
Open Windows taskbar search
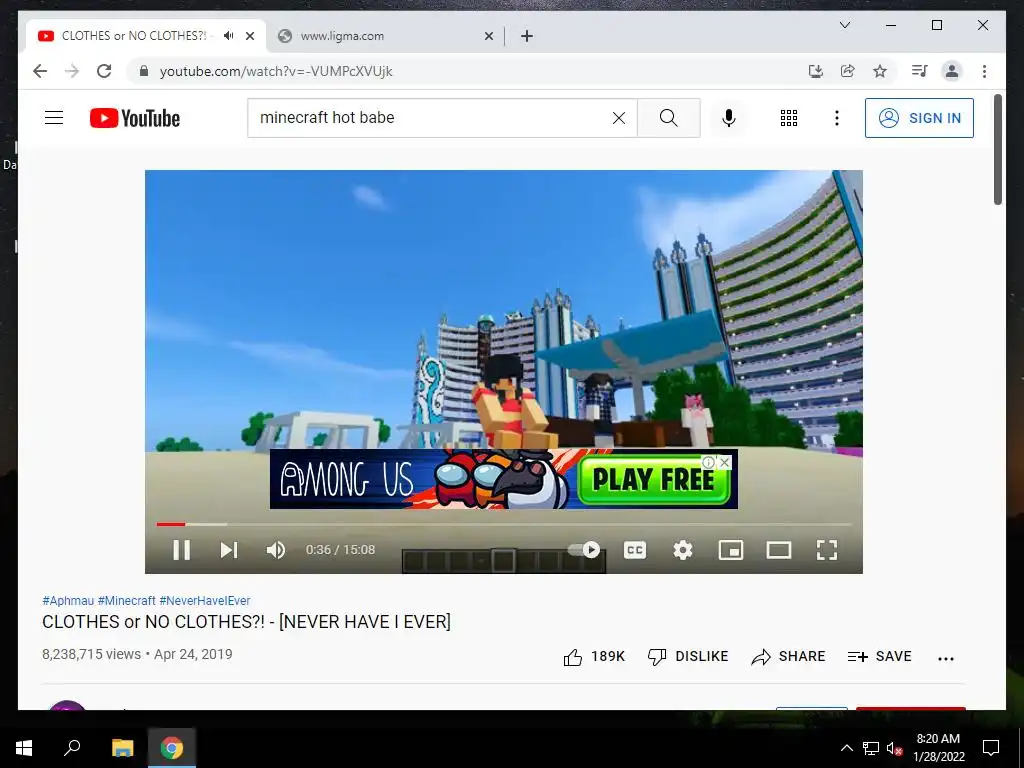click(x=72, y=748)
